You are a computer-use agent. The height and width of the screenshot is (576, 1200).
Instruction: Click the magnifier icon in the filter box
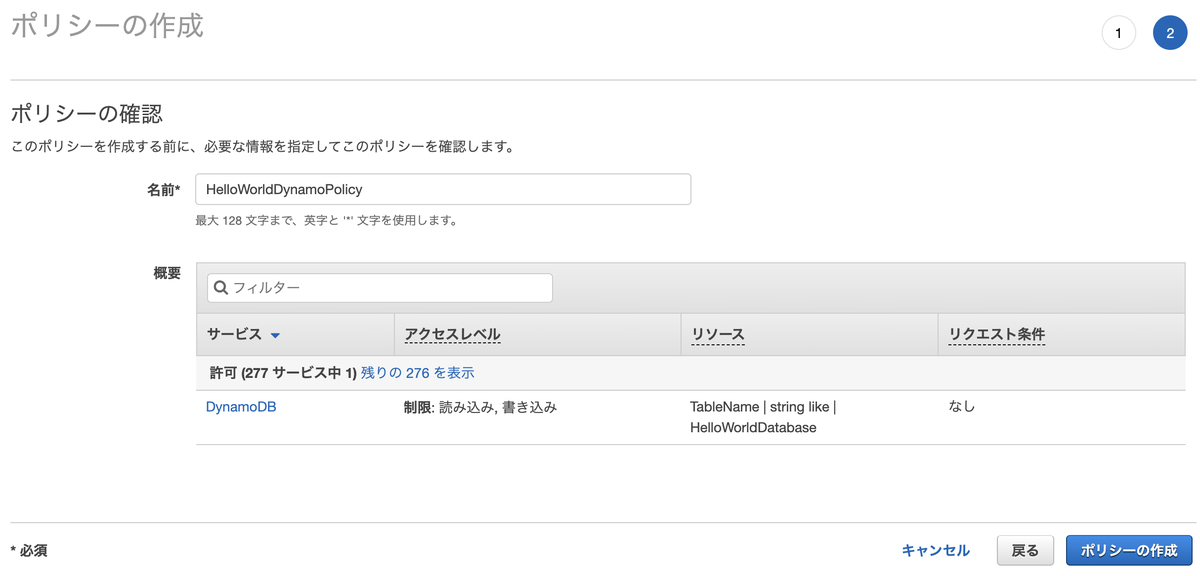[x=221, y=287]
